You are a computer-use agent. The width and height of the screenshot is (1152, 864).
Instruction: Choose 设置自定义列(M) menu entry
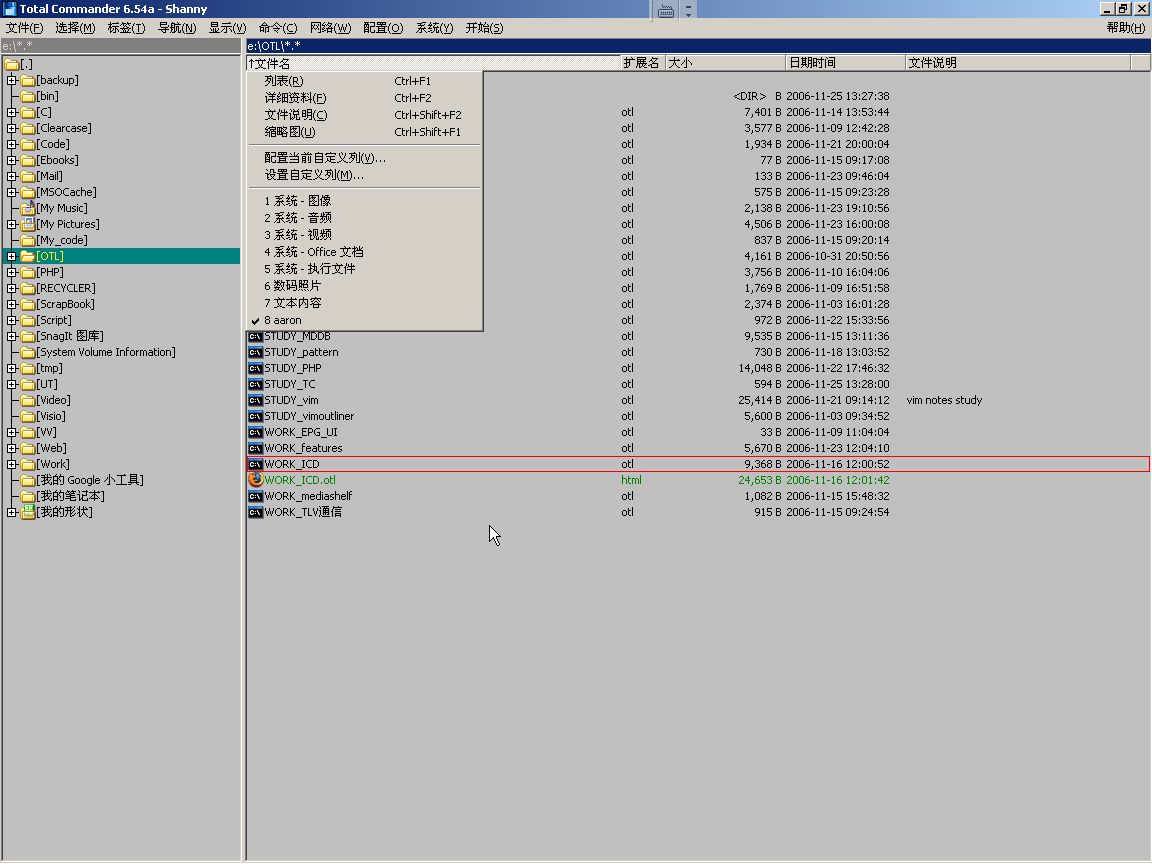[364, 175]
